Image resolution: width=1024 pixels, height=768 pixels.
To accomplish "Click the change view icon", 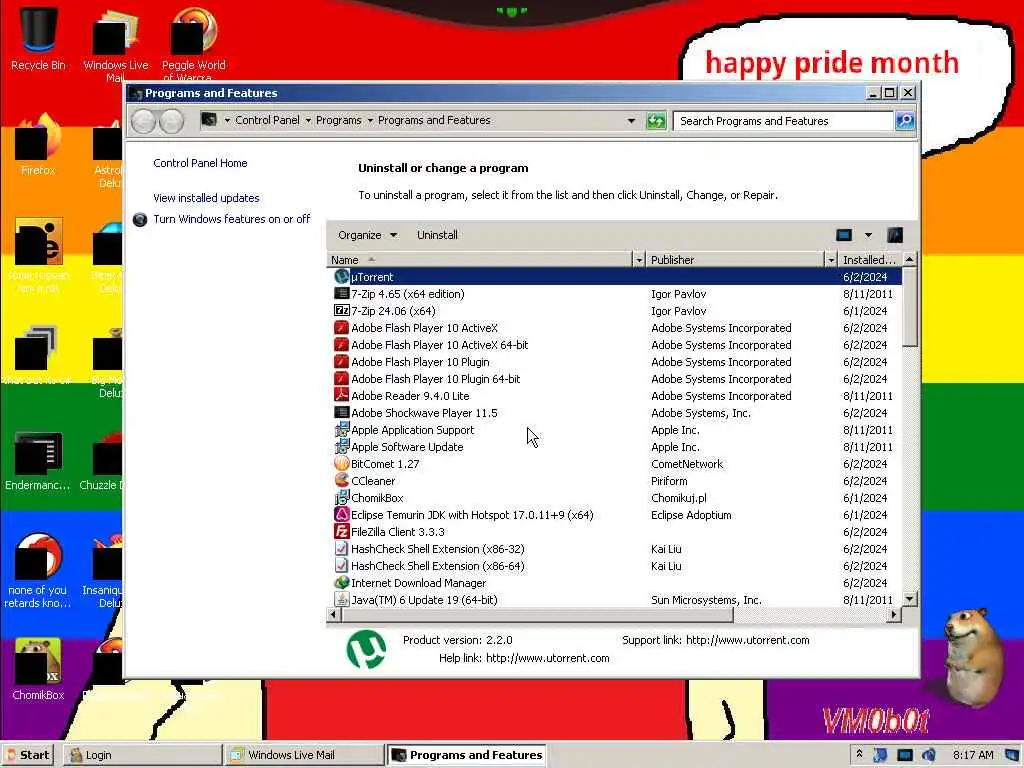I will pyautogui.click(x=844, y=235).
